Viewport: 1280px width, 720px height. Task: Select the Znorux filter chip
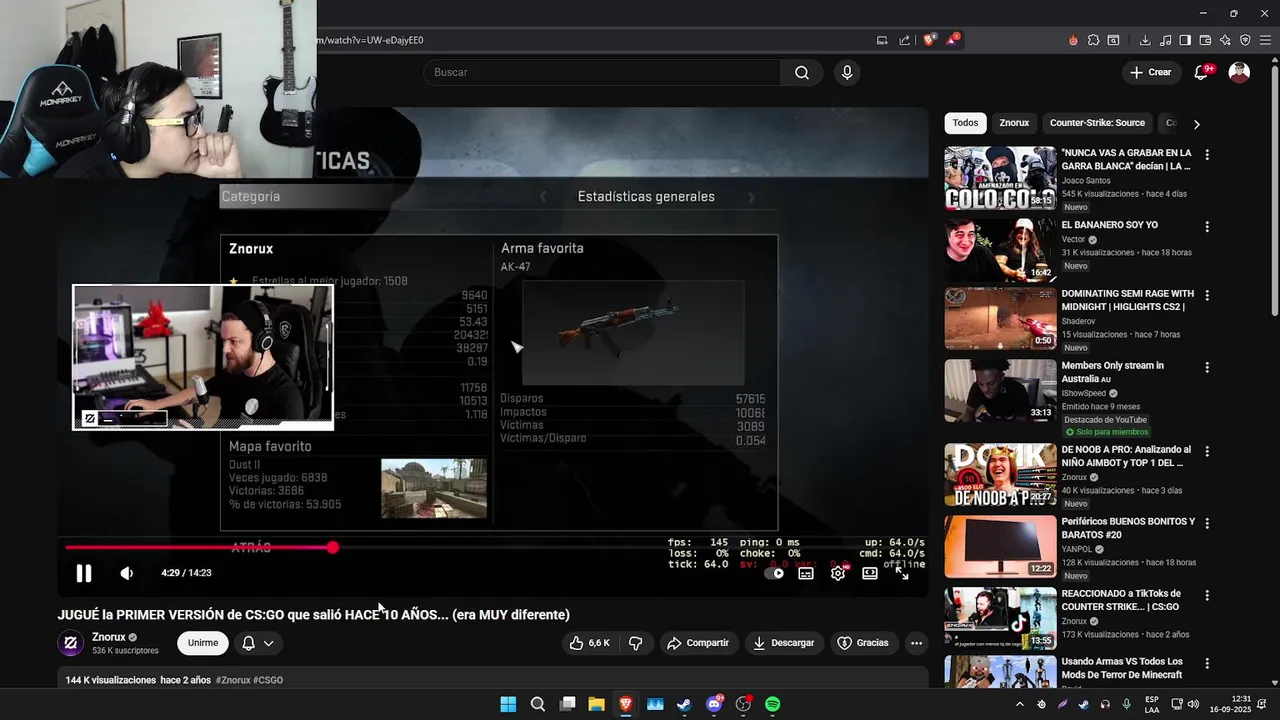point(1014,123)
